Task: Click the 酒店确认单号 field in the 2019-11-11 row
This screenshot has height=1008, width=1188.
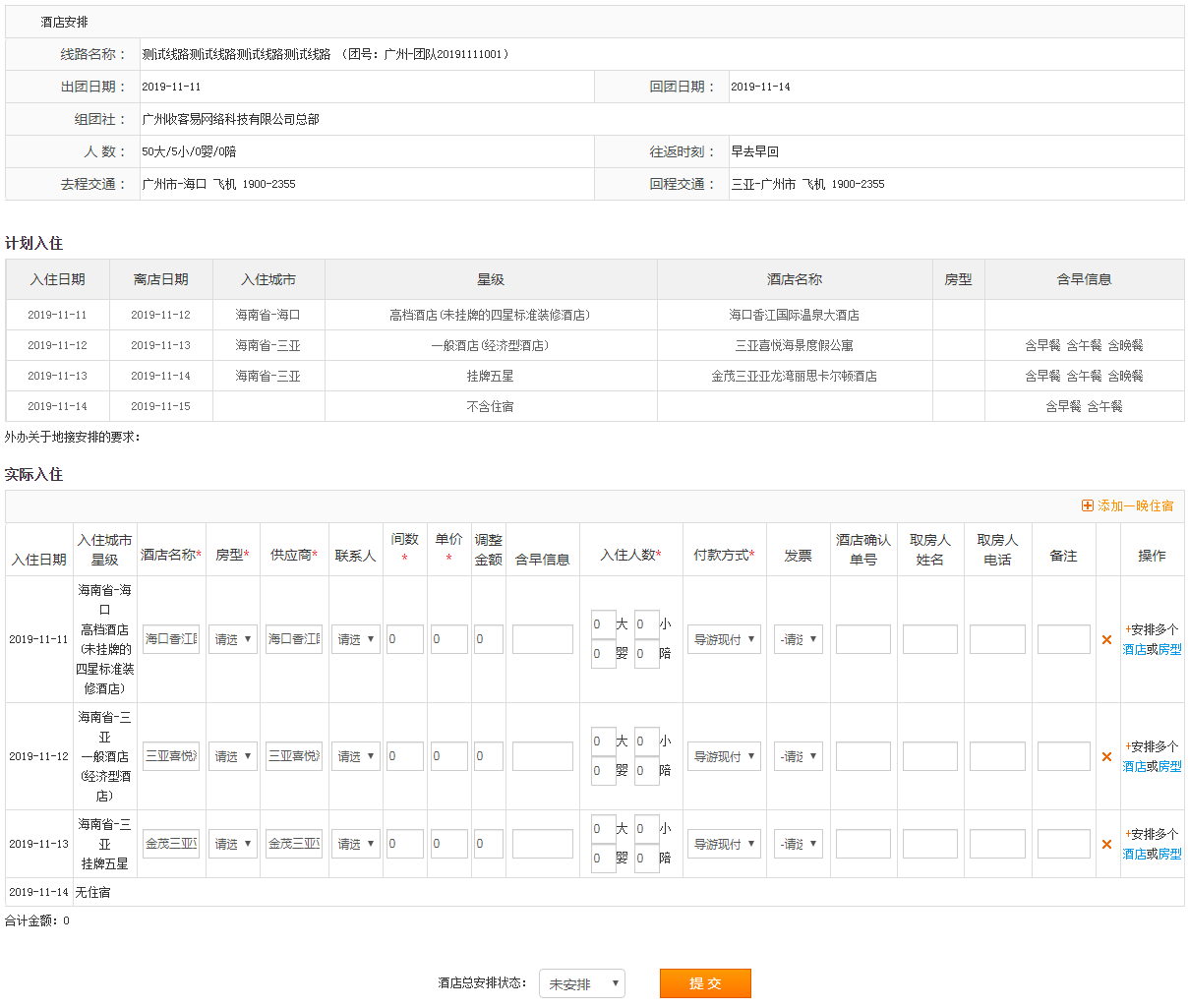Action: click(863, 639)
